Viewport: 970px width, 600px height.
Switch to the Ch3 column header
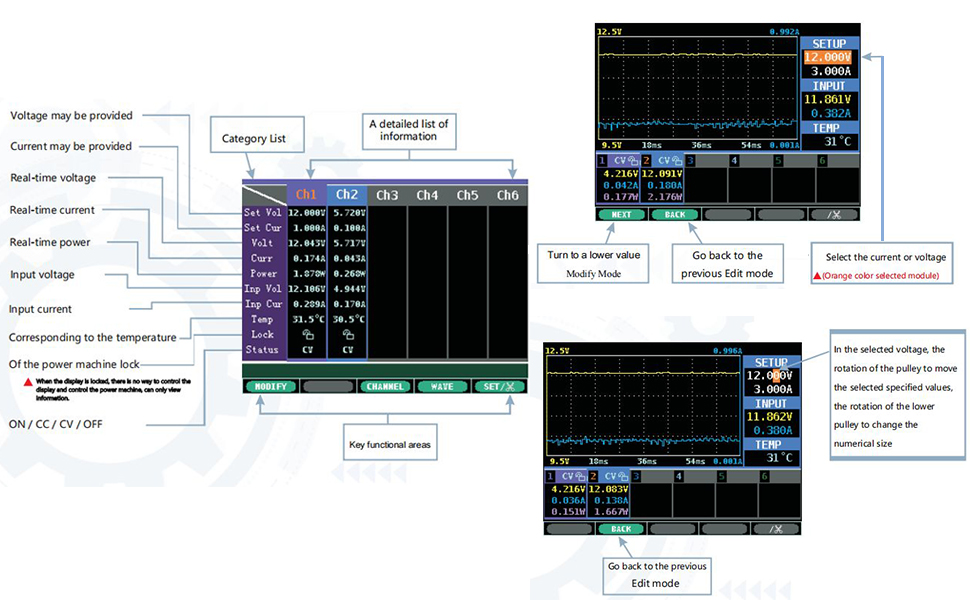(x=387, y=195)
